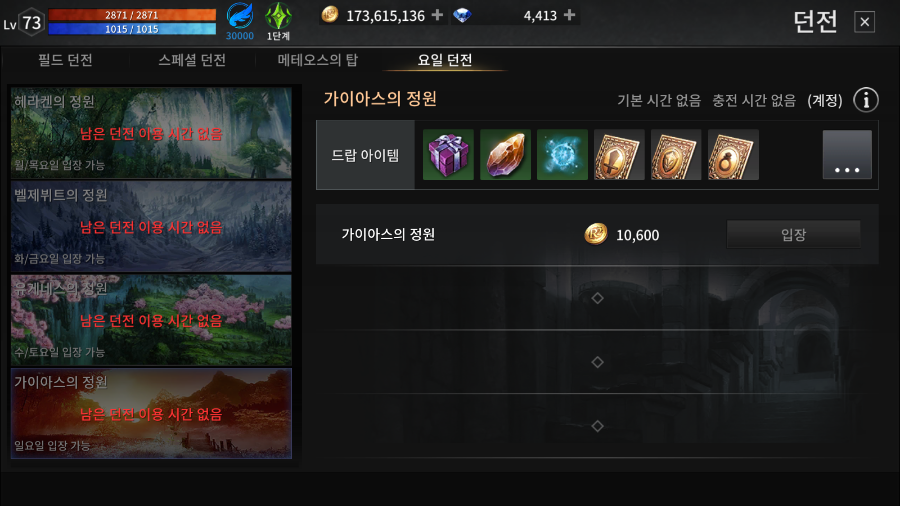Viewport: 900px width, 506px height.
Task: Switch to the 필드 던전 tab
Action: pyautogui.click(x=65, y=60)
